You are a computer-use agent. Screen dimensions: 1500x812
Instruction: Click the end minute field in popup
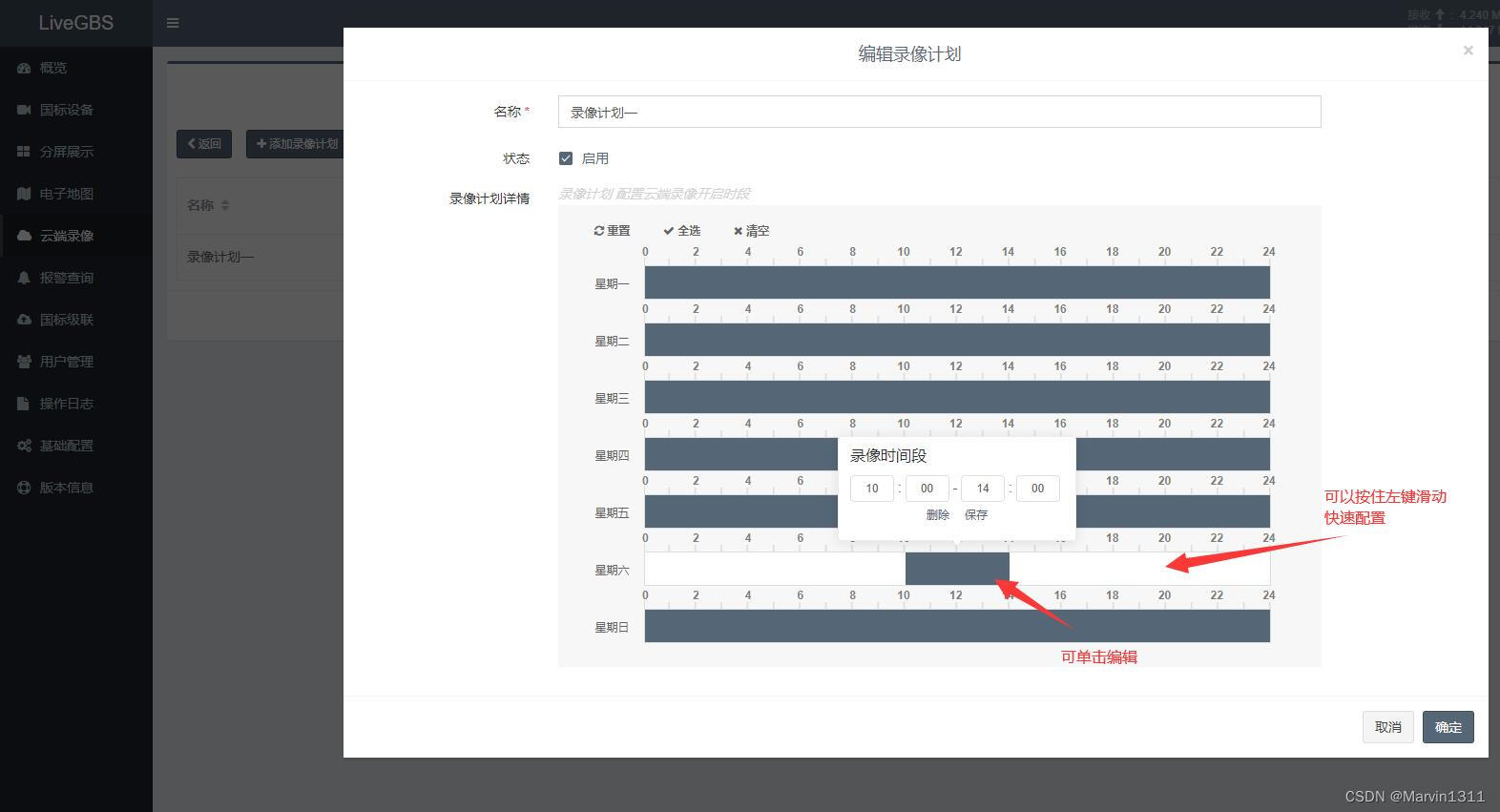[x=1037, y=489]
